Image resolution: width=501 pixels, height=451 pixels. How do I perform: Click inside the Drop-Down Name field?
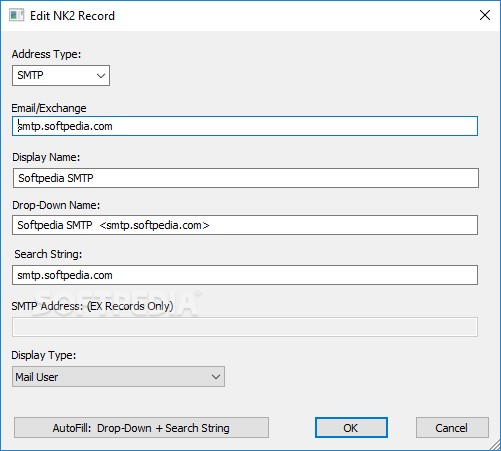(x=245, y=225)
